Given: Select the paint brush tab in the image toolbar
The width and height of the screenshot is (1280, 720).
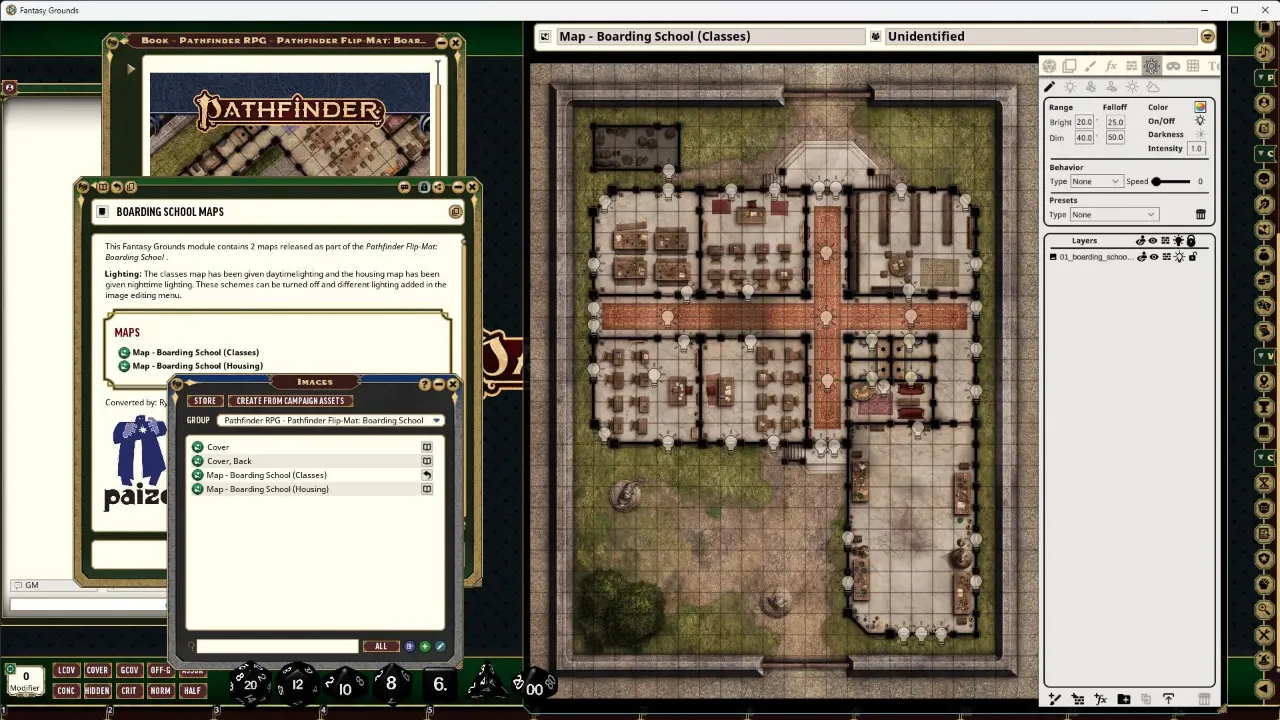Looking at the screenshot, I should pos(1090,66).
